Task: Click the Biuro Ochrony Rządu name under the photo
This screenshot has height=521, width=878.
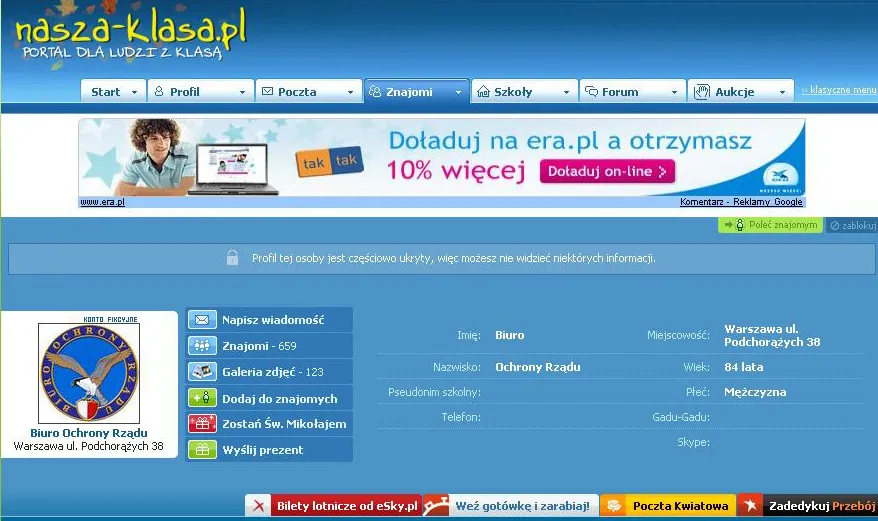Action: pos(89,433)
